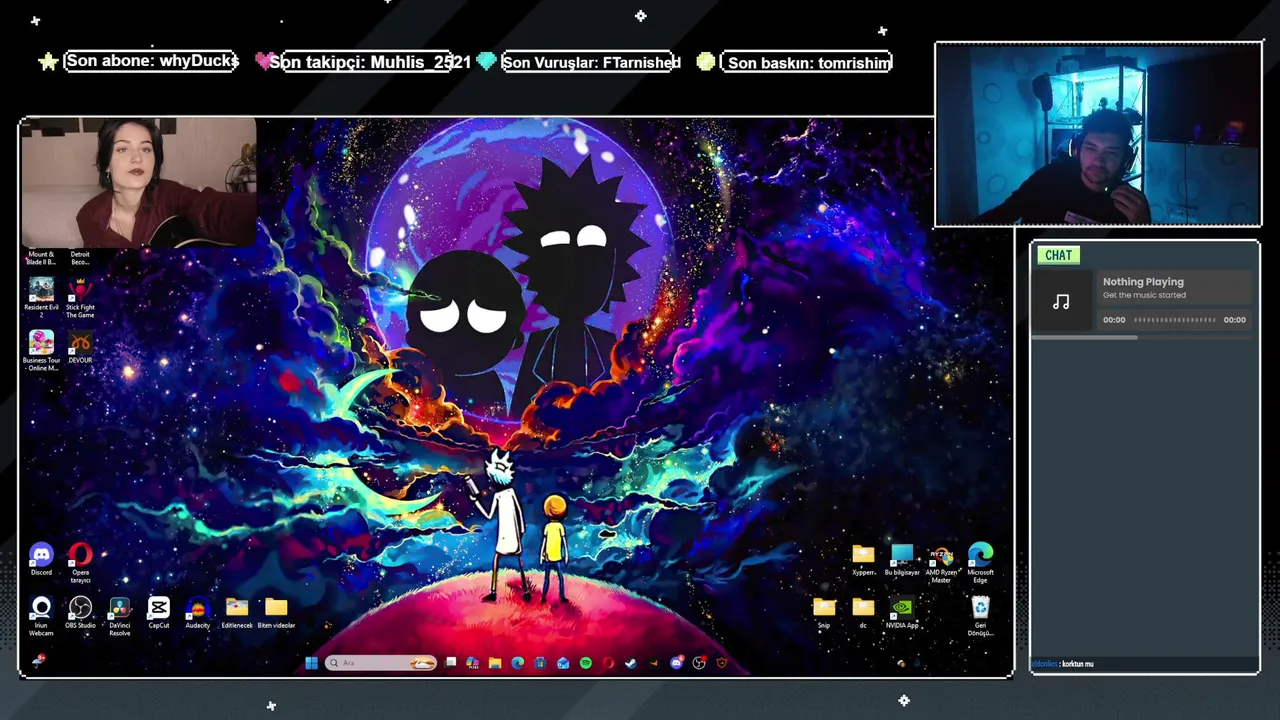Click Son Vuruşlar: FTarnished label
Viewport: 1280px width, 720px height.
(x=591, y=62)
